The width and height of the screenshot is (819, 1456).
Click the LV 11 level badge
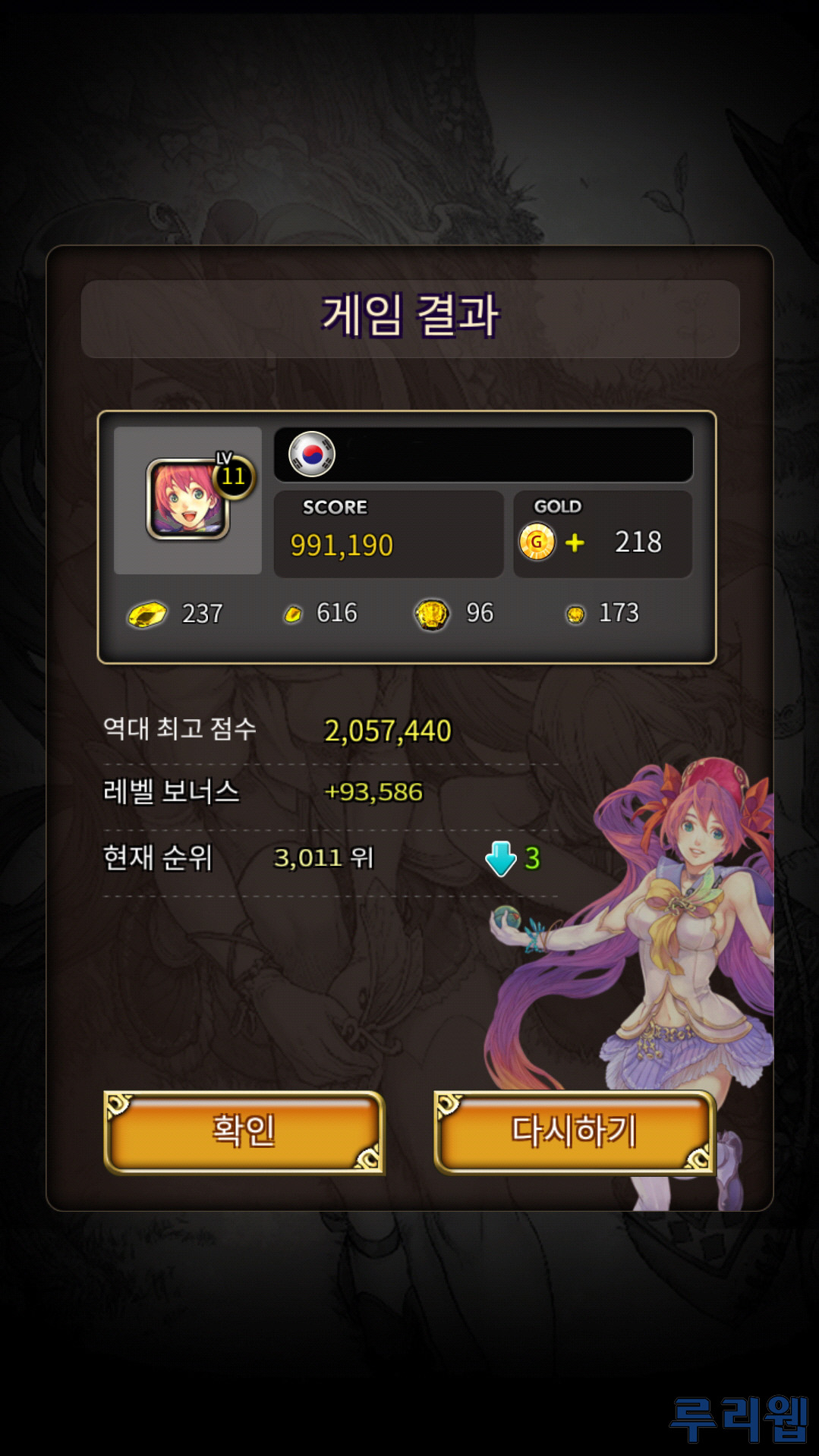coord(233,474)
